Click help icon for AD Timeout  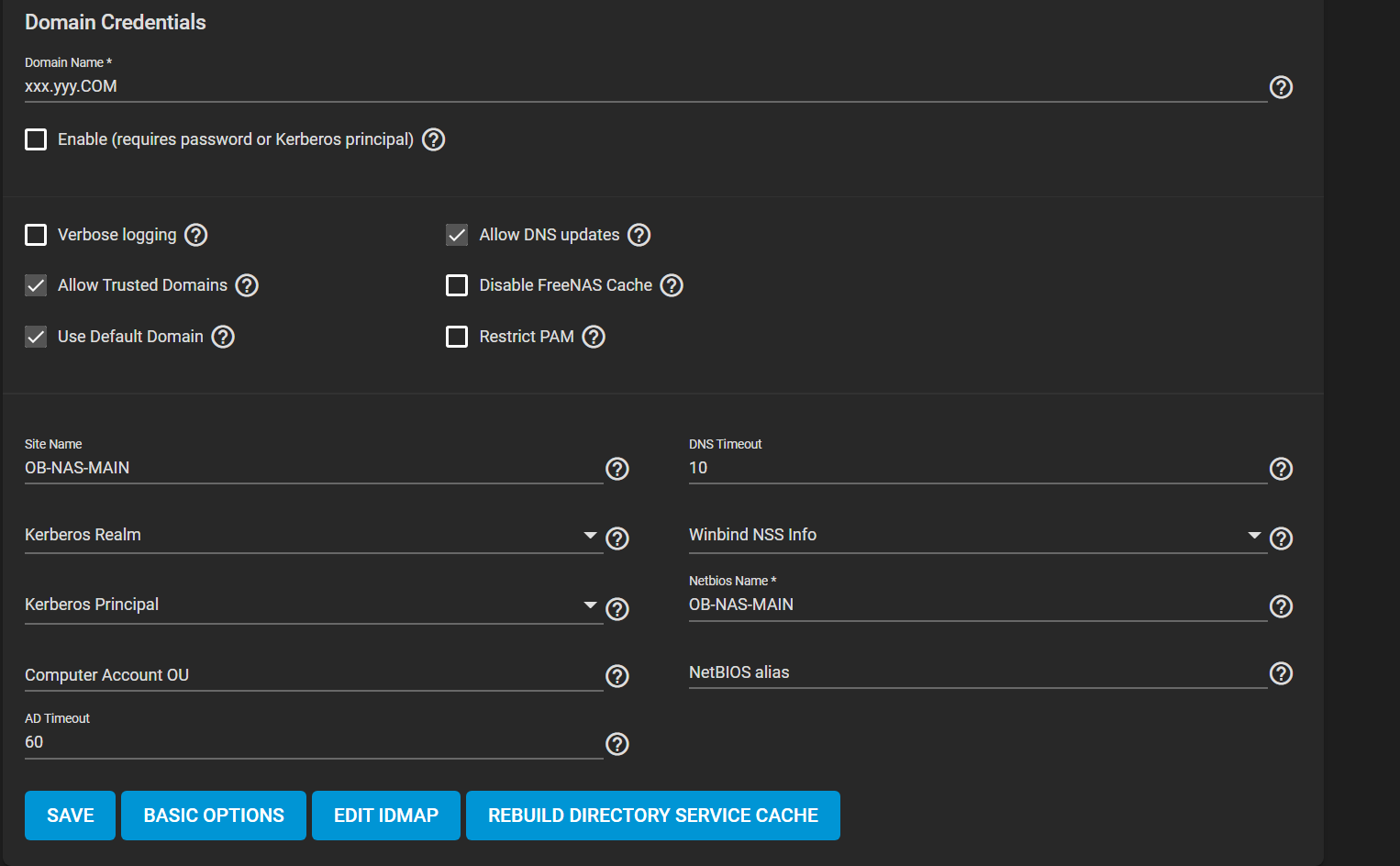click(617, 744)
